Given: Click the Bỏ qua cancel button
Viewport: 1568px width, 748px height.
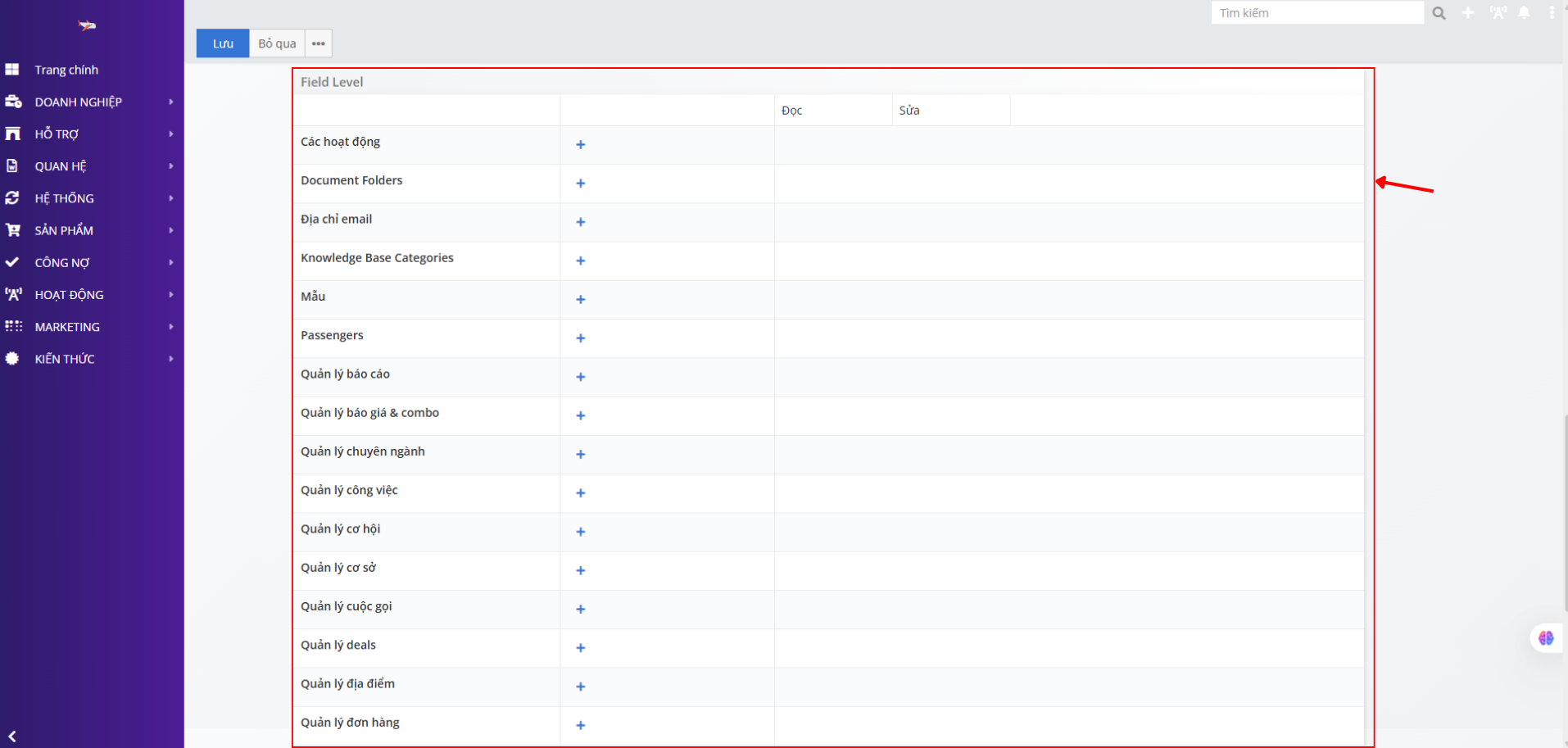Looking at the screenshot, I should click(x=277, y=43).
